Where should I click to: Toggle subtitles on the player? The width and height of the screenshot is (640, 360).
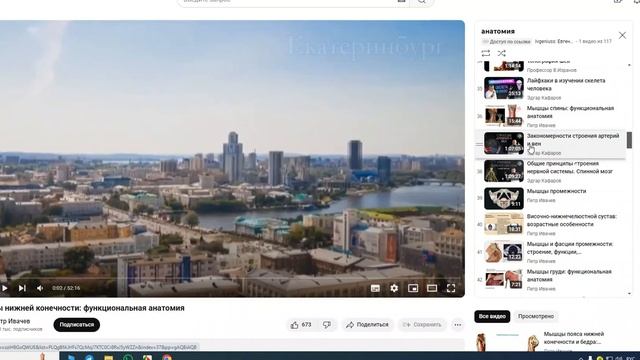[375, 289]
